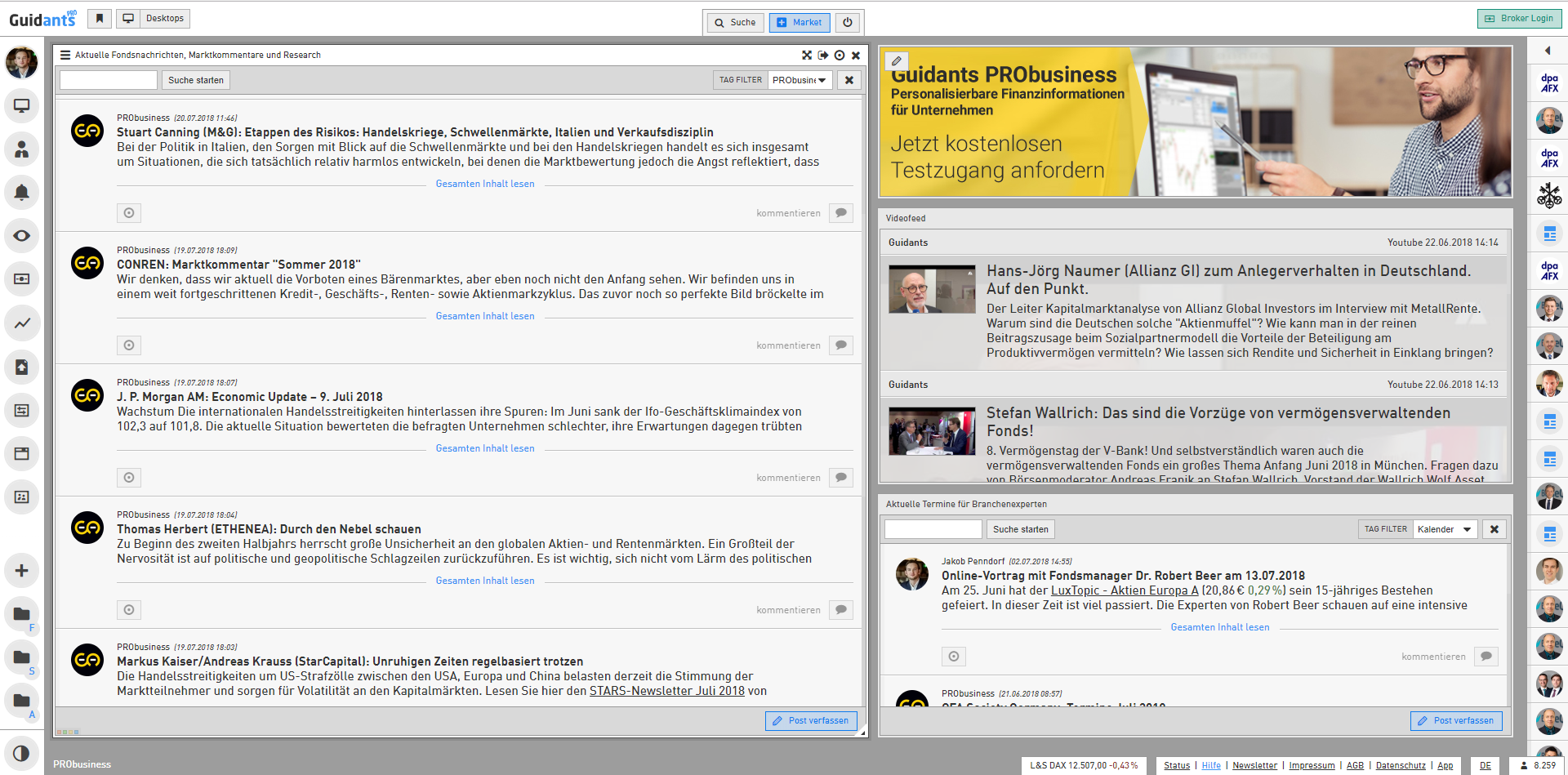Open LuxTopic - Aktien Europa A link
Screen dimensions: 1568x775
pos(1125,590)
